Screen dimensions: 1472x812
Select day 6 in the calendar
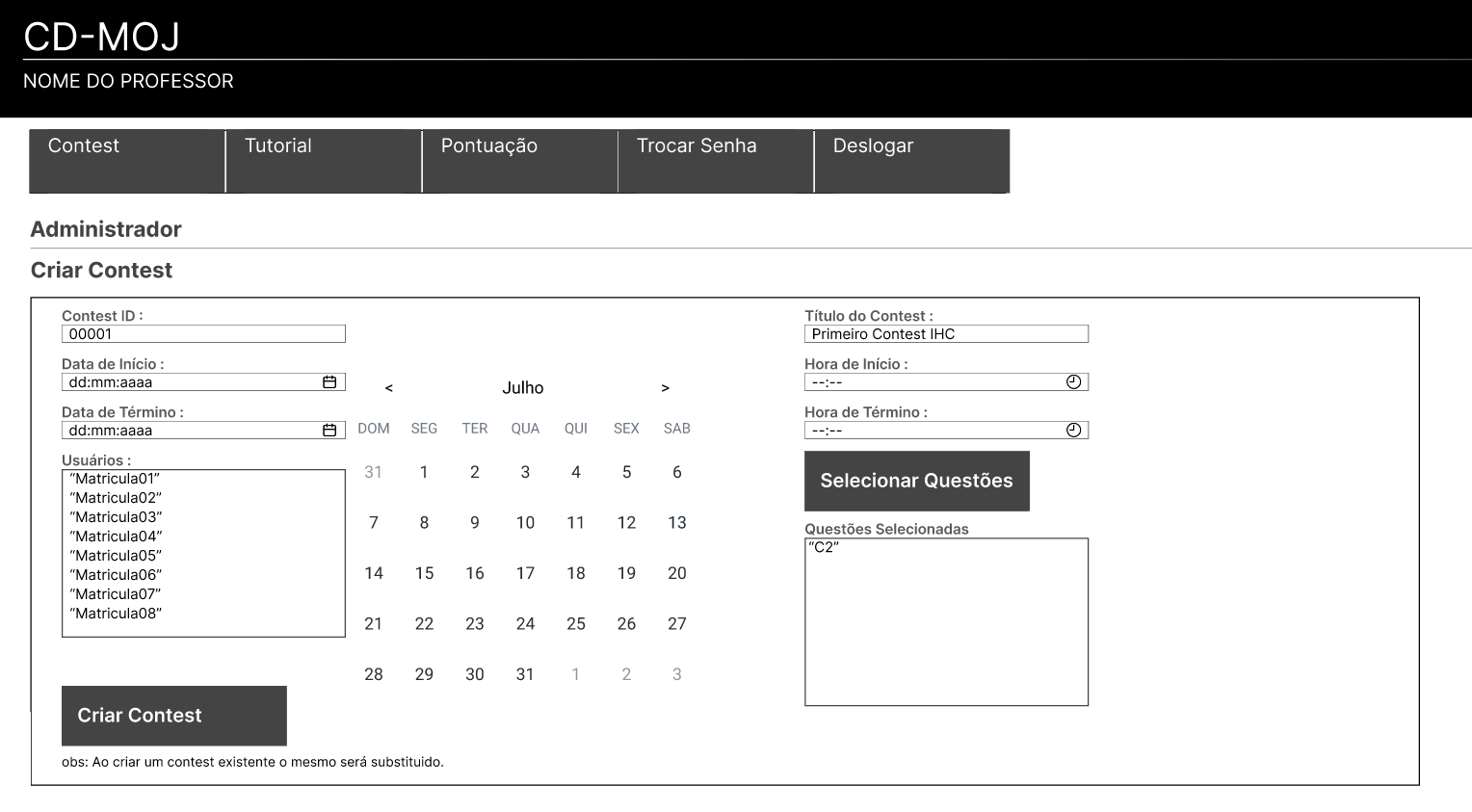pos(677,472)
